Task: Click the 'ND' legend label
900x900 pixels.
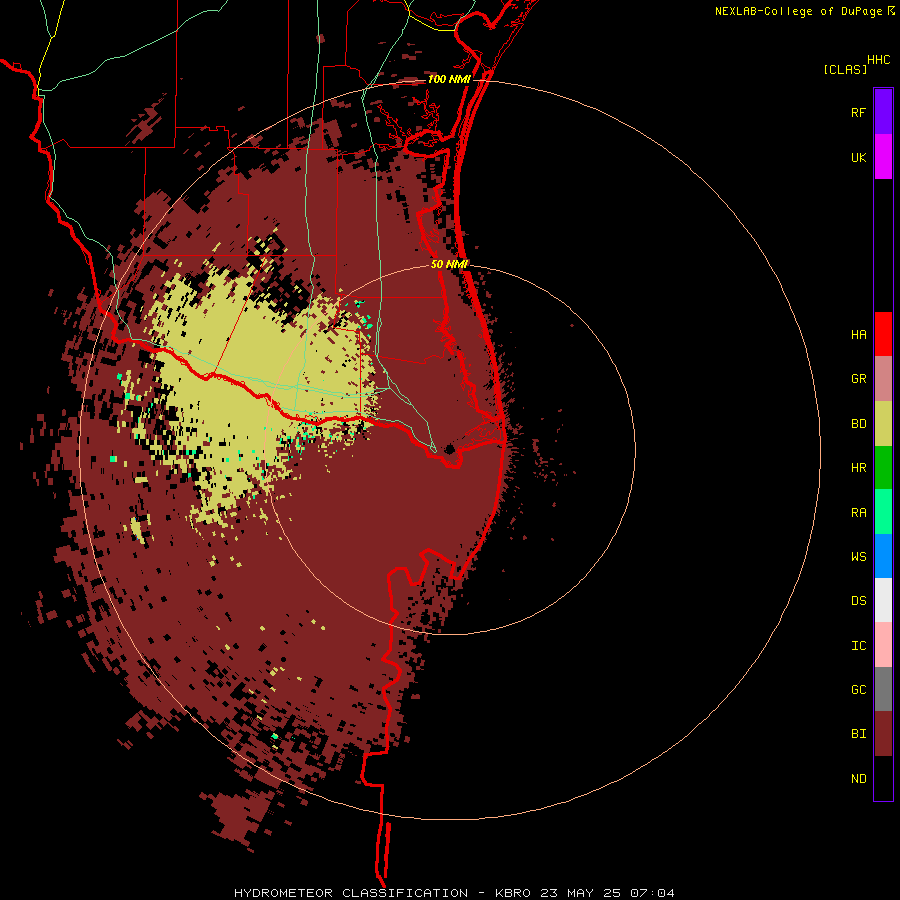Action: pos(858,779)
